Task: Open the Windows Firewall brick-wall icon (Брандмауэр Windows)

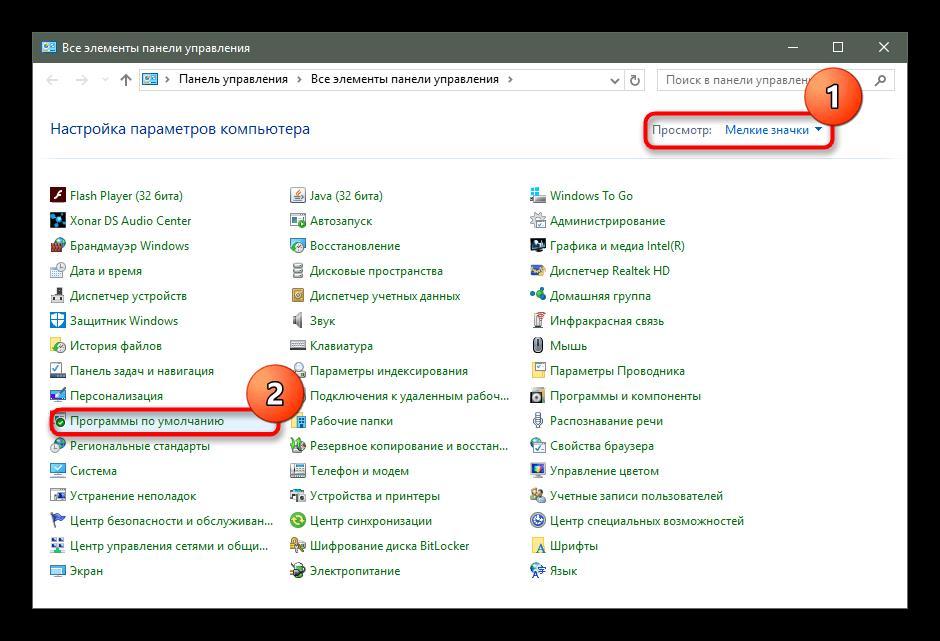Action: pyautogui.click(x=58, y=246)
